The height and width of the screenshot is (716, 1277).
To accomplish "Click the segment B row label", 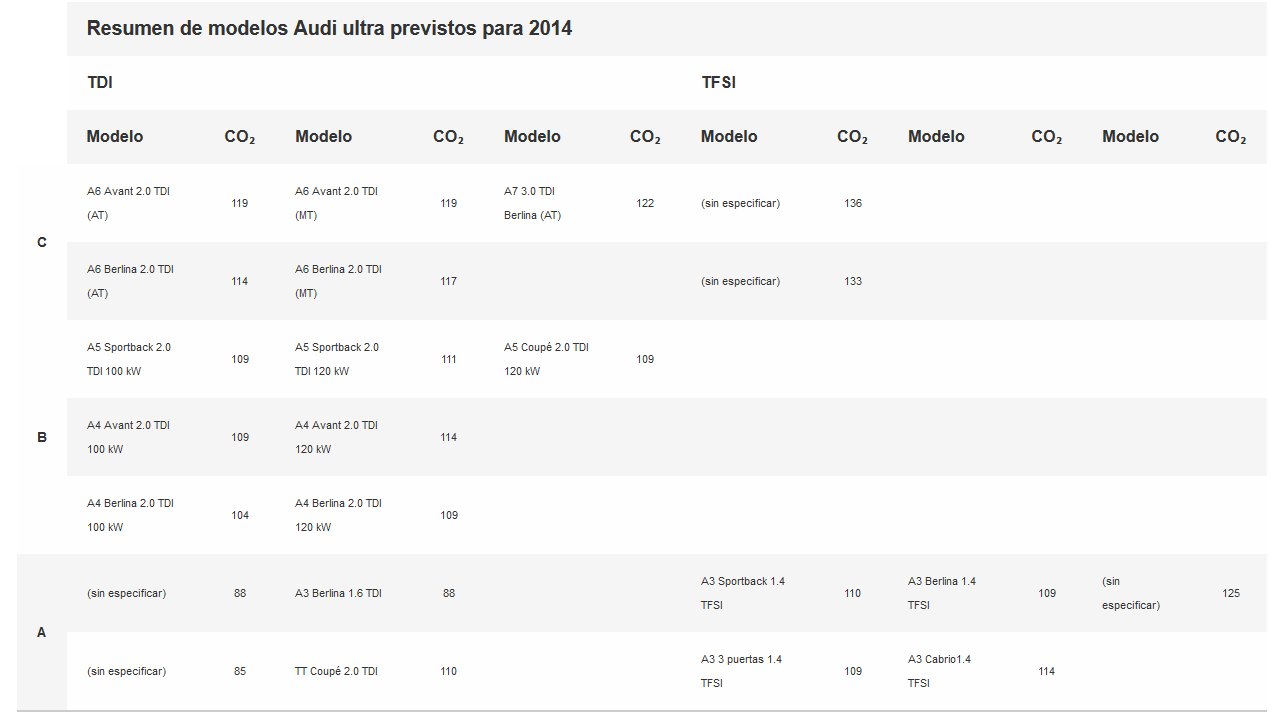I will (x=42, y=437).
